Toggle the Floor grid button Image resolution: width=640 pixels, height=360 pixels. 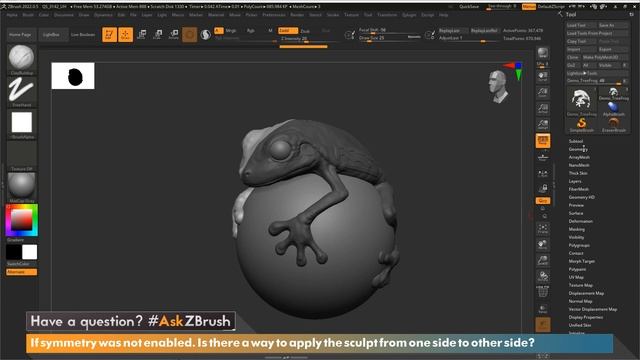pos(542,157)
